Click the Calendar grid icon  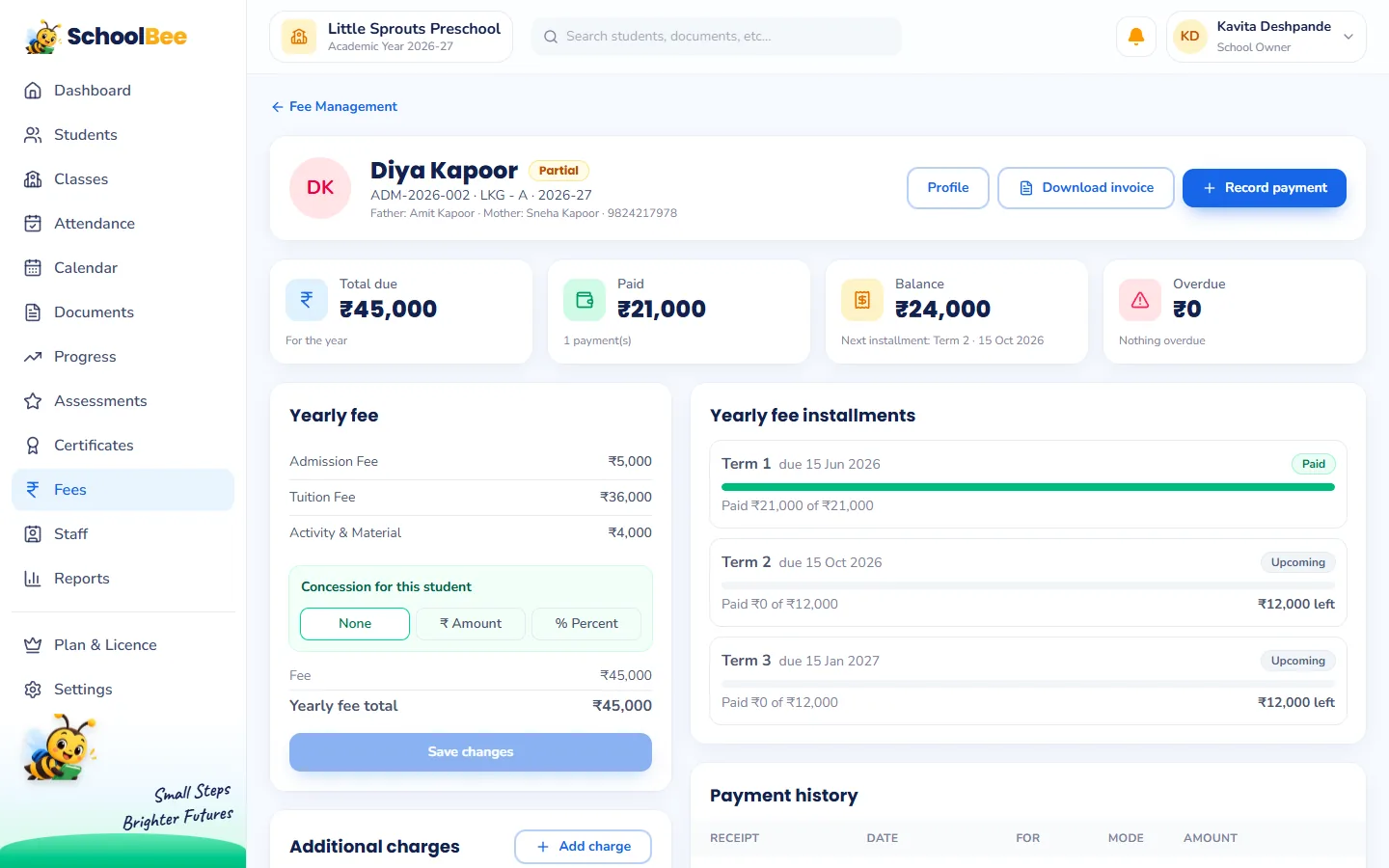tap(33, 268)
